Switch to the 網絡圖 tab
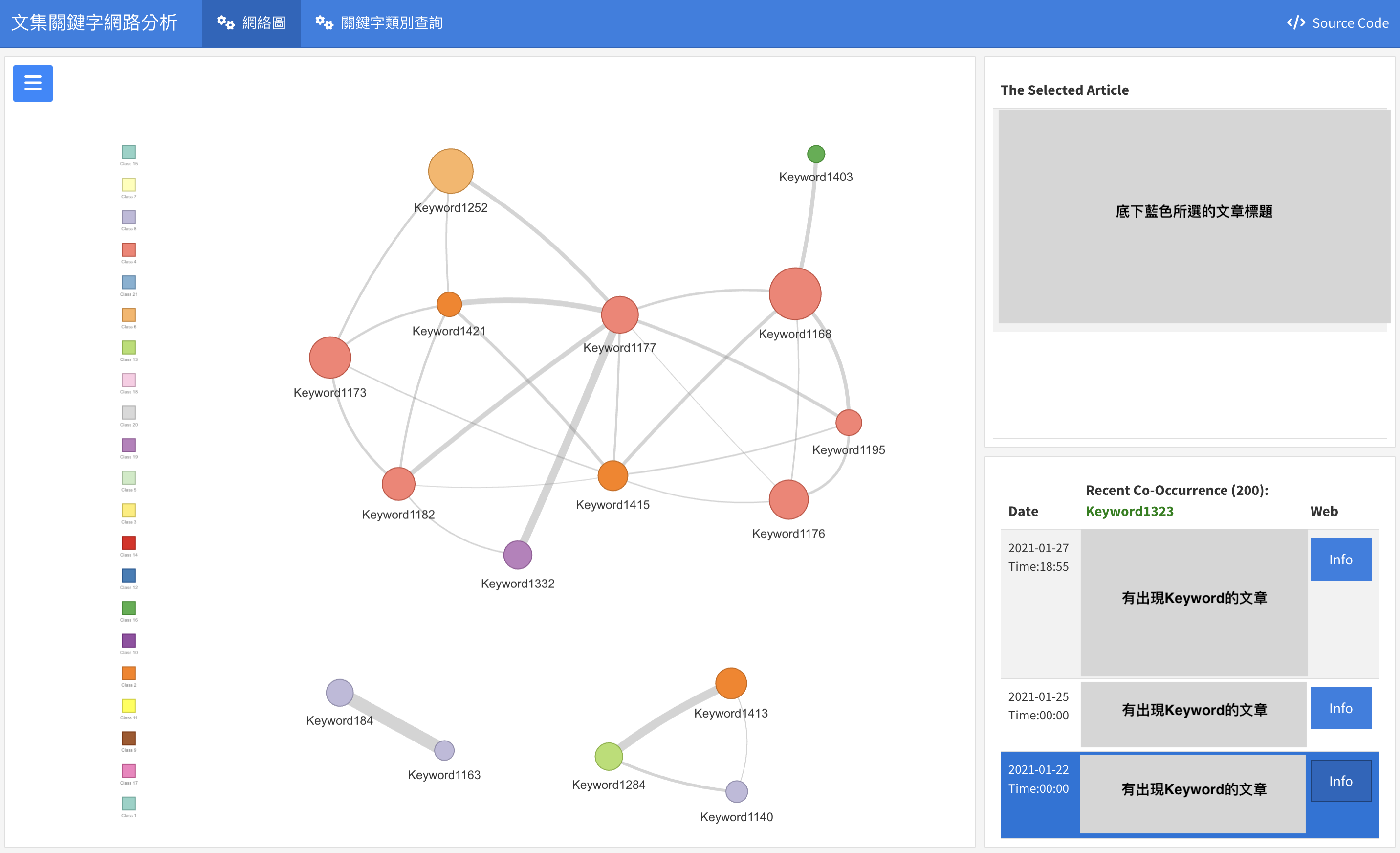This screenshot has height=853, width=1400. point(251,23)
